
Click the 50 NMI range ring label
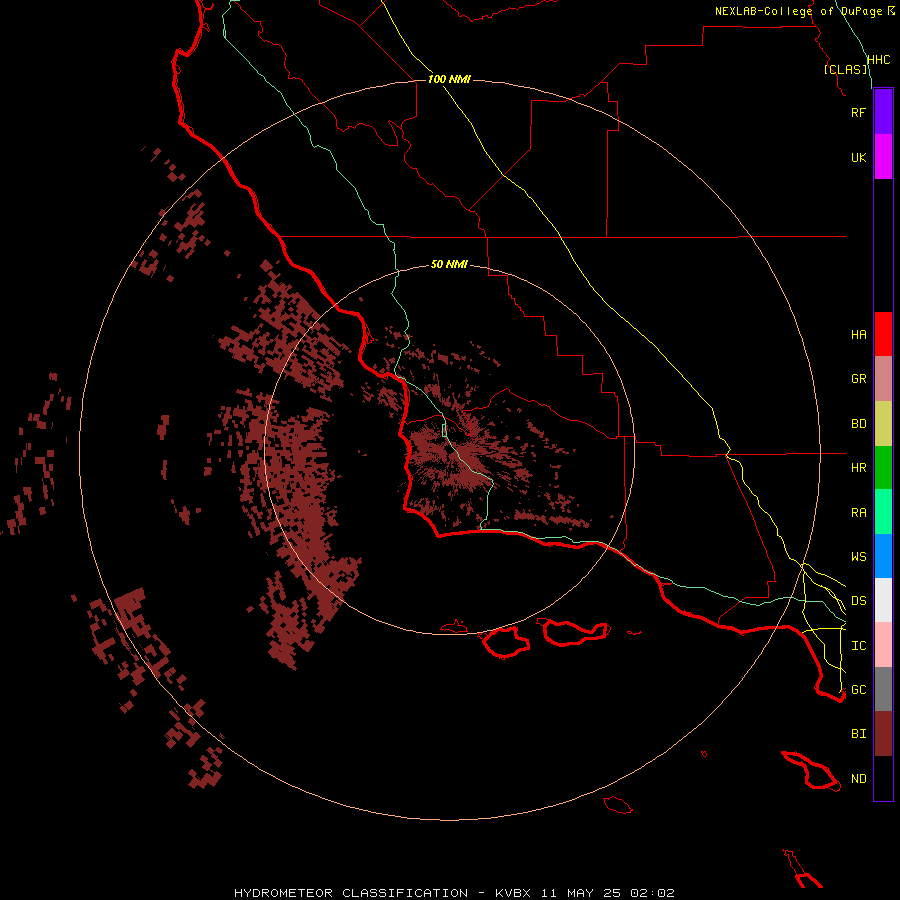[x=449, y=264]
